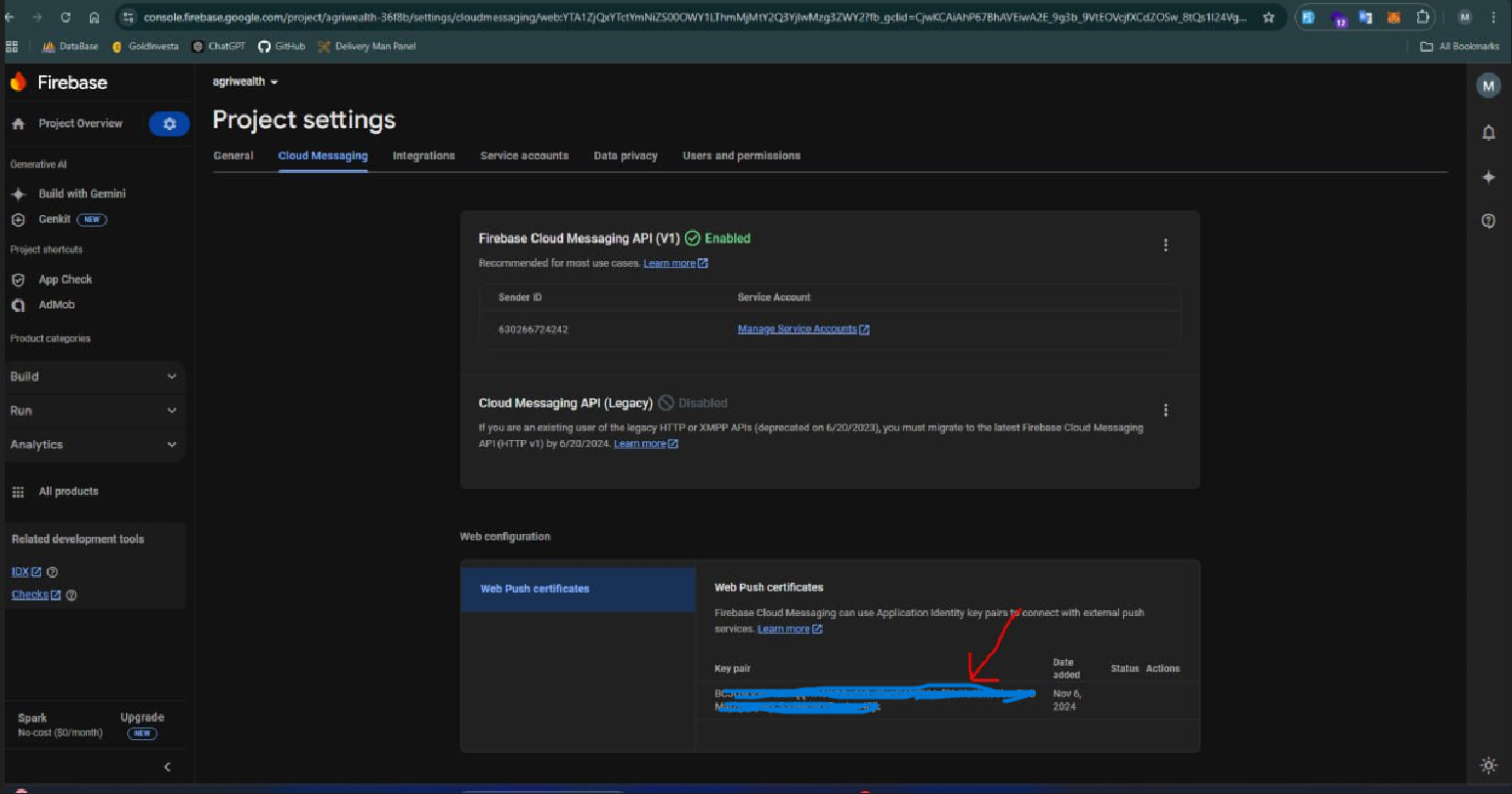Open the All Bookmarks folder
This screenshot has width=1512, height=794.
pyautogui.click(x=1459, y=46)
